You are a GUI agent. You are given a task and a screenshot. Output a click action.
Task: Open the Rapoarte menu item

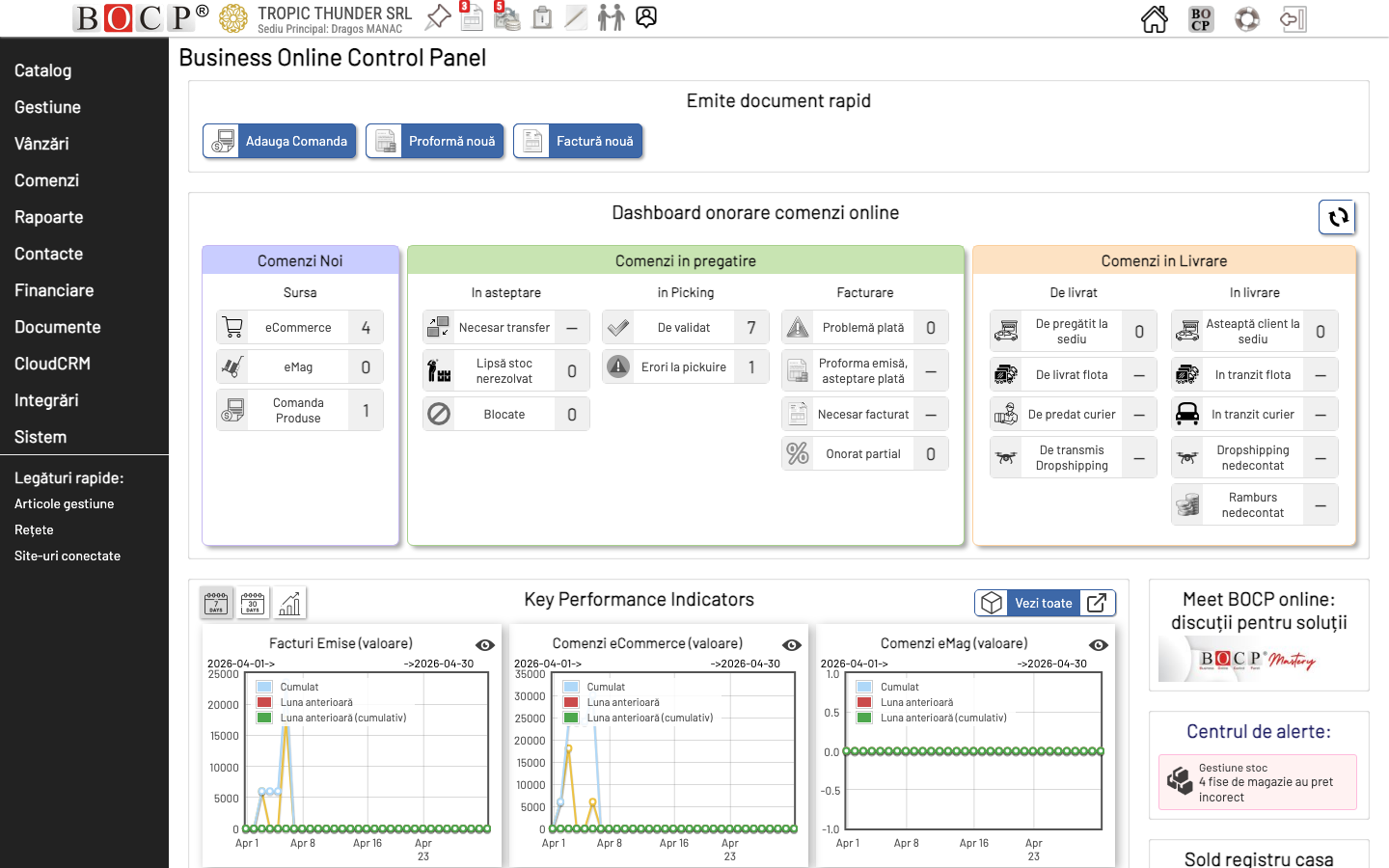click(x=49, y=217)
